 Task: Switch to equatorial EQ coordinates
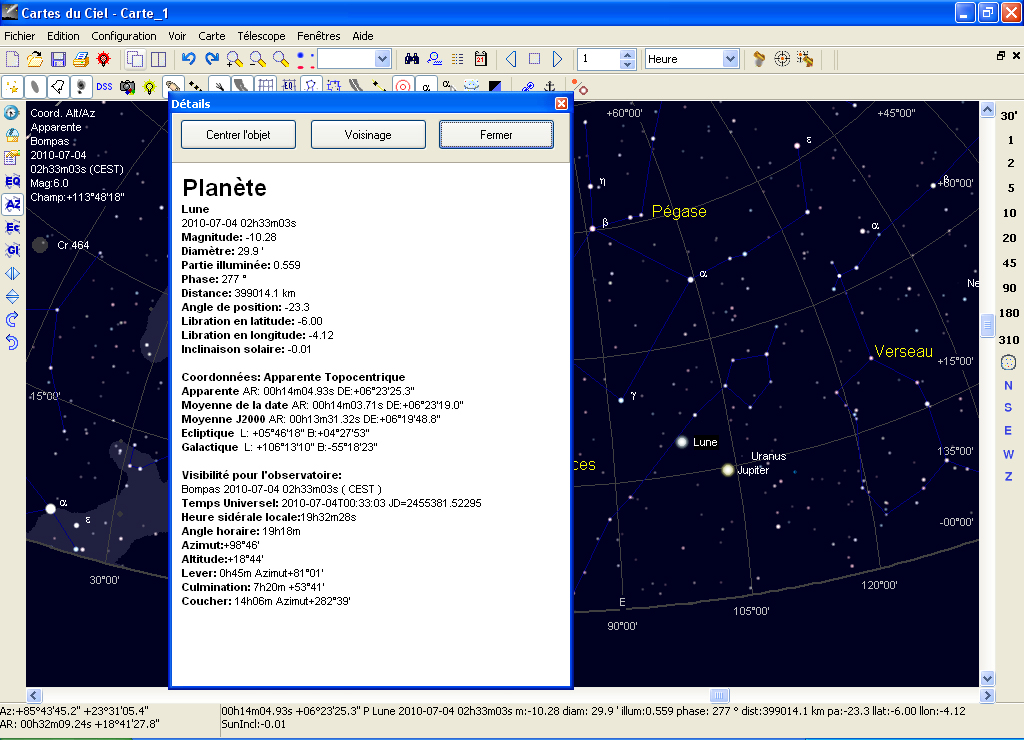pos(12,182)
